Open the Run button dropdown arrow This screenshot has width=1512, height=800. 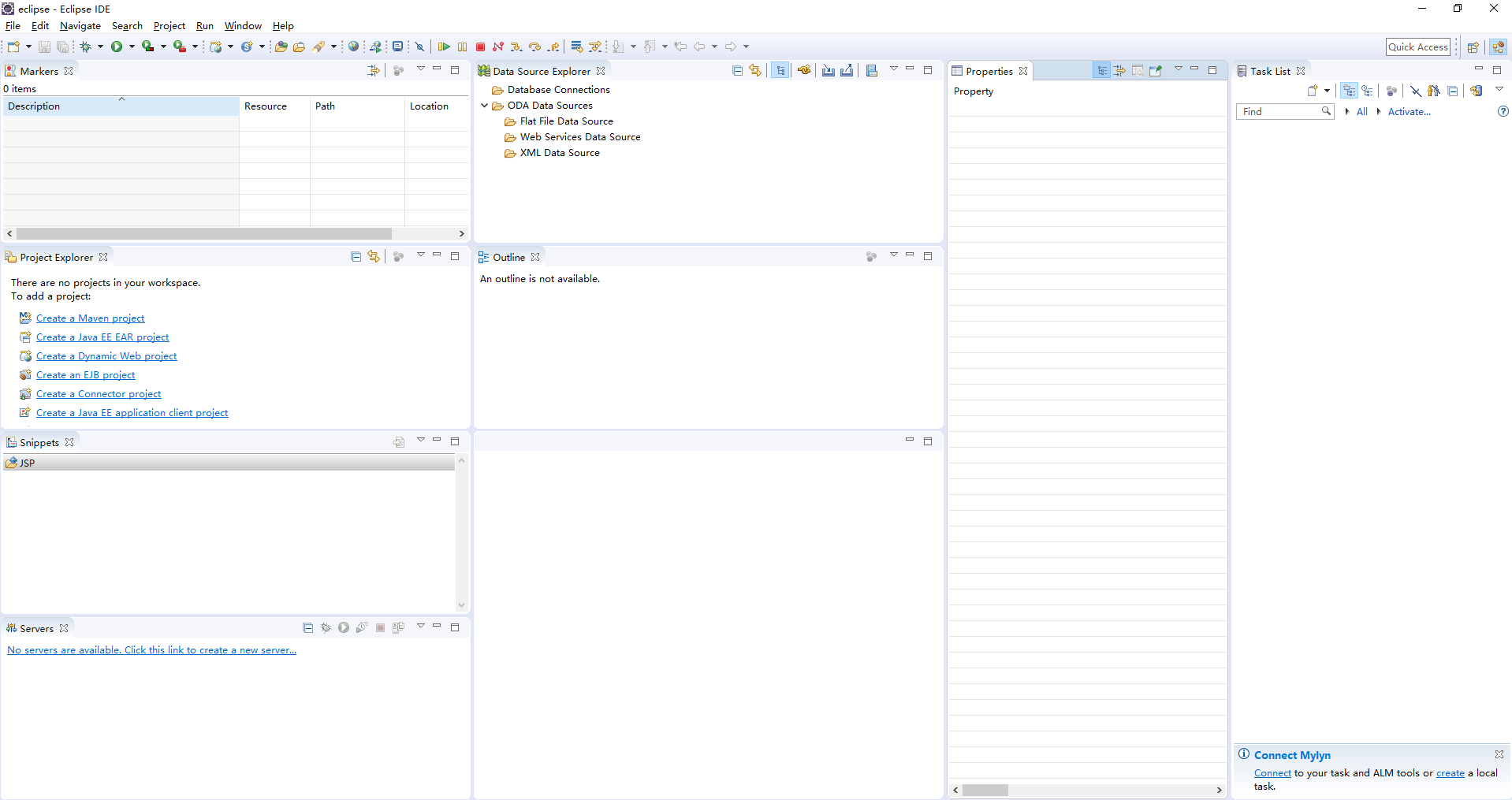pyautogui.click(x=132, y=47)
